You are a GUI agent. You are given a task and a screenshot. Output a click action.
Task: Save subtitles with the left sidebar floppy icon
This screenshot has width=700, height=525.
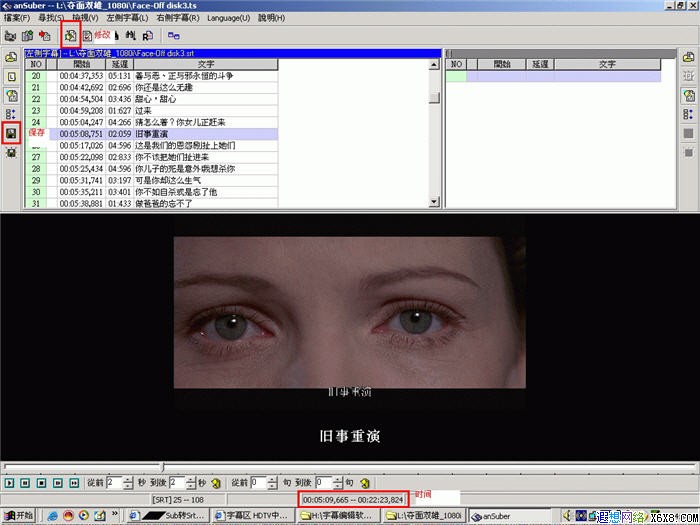coord(12,133)
